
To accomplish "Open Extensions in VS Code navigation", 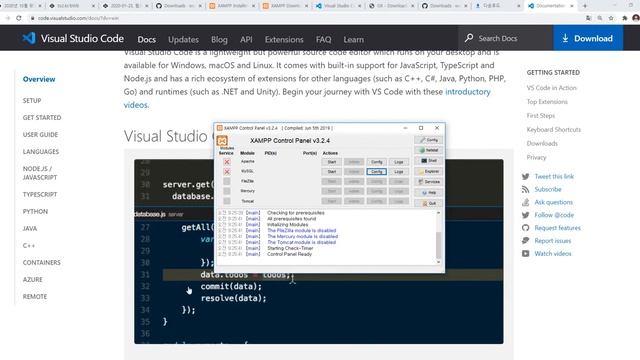I will coord(284,40).
